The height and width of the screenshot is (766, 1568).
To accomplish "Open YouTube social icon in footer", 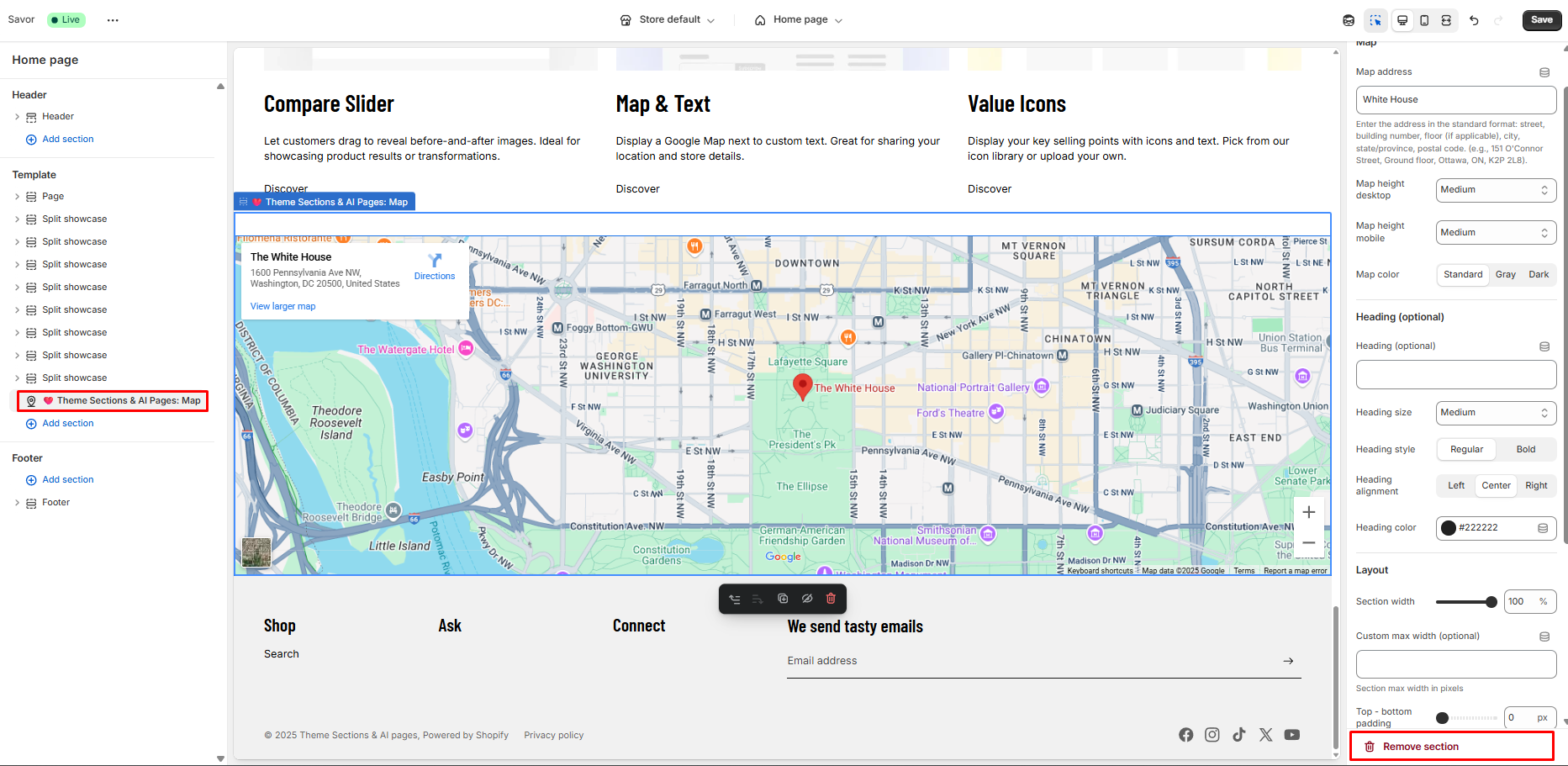I will click(1292, 735).
